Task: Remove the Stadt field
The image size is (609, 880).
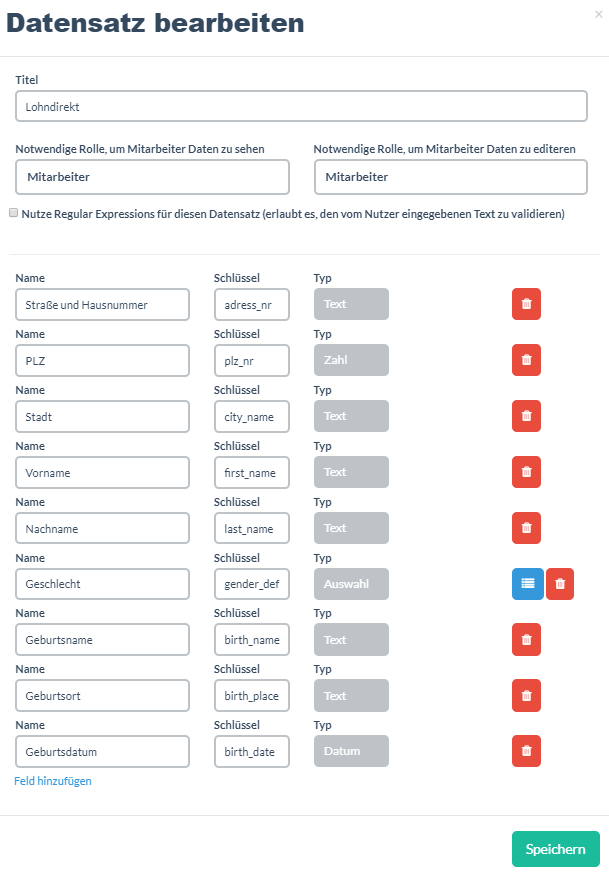Action: click(x=526, y=416)
